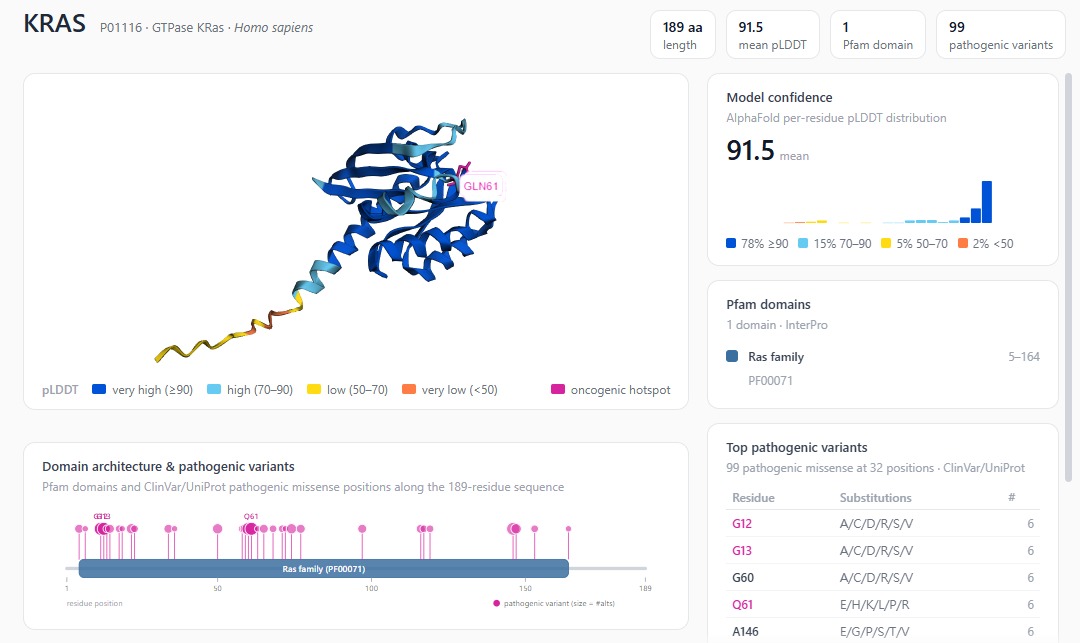Screen dimensions: 1080x643
Task: Click the 1 Pfam domain stat card
Action: tap(878, 35)
